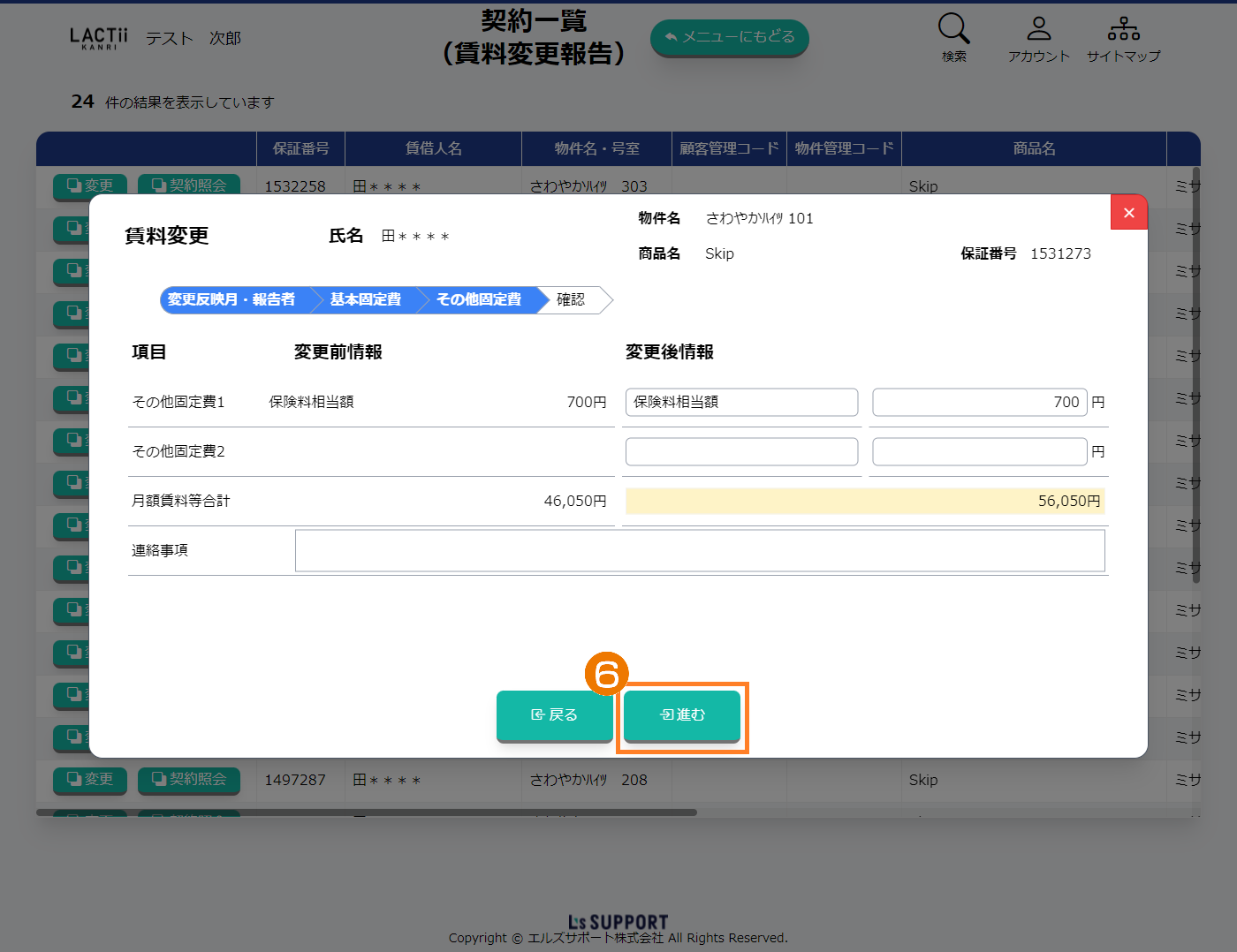The height and width of the screenshot is (952, 1237).
Task: Click the 連絡事項 text area
Action: pos(699,551)
